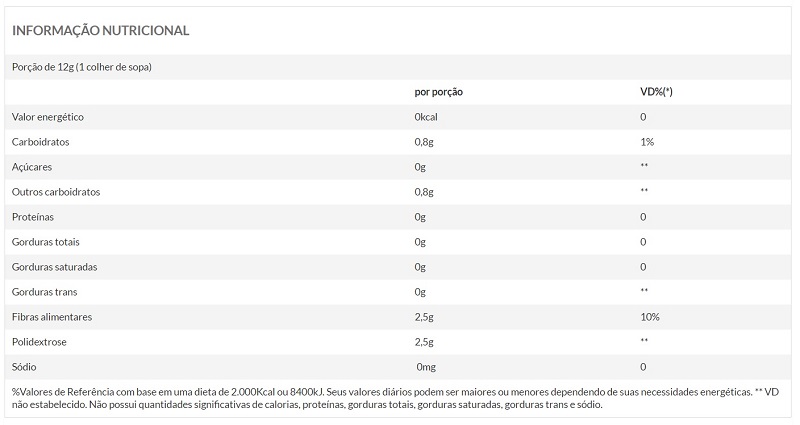
Task: Click the 0kcal energy value
Action: [426, 117]
